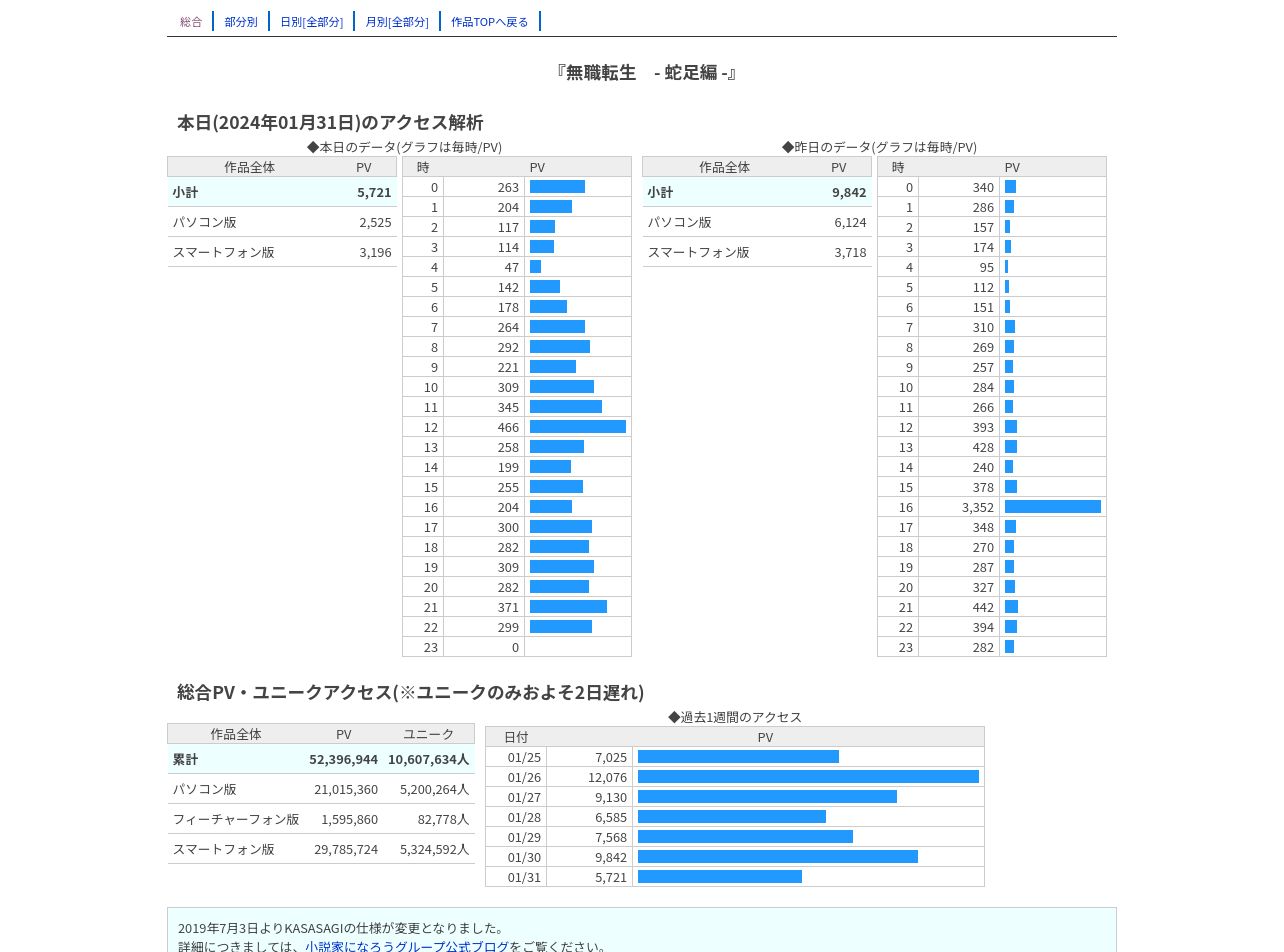Click weekly row 01/28 value 6,585

tap(610, 817)
